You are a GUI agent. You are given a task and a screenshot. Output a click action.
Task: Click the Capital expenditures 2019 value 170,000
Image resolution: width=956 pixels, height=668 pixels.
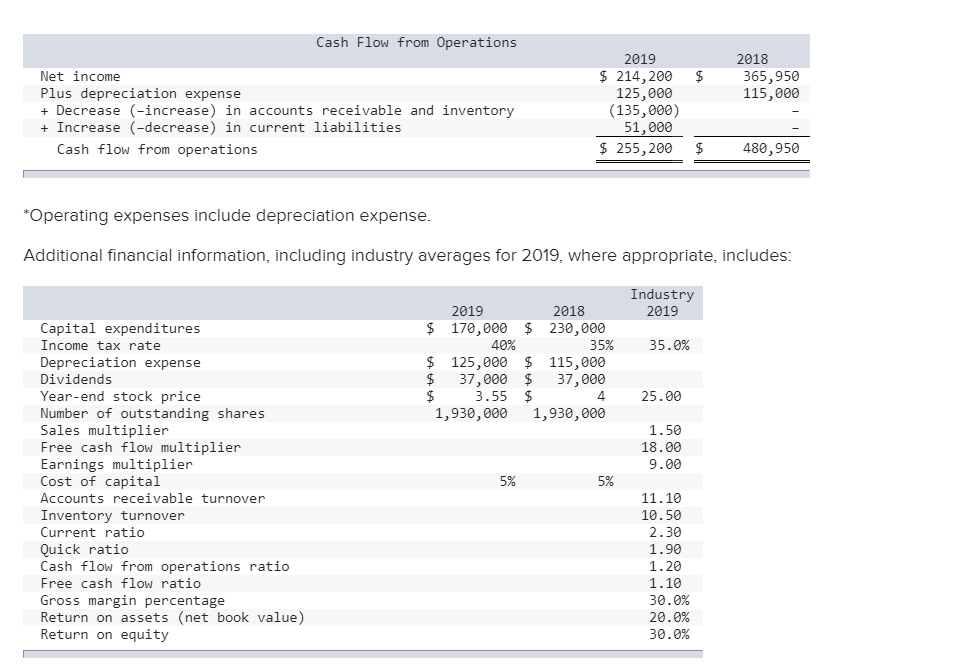(479, 329)
